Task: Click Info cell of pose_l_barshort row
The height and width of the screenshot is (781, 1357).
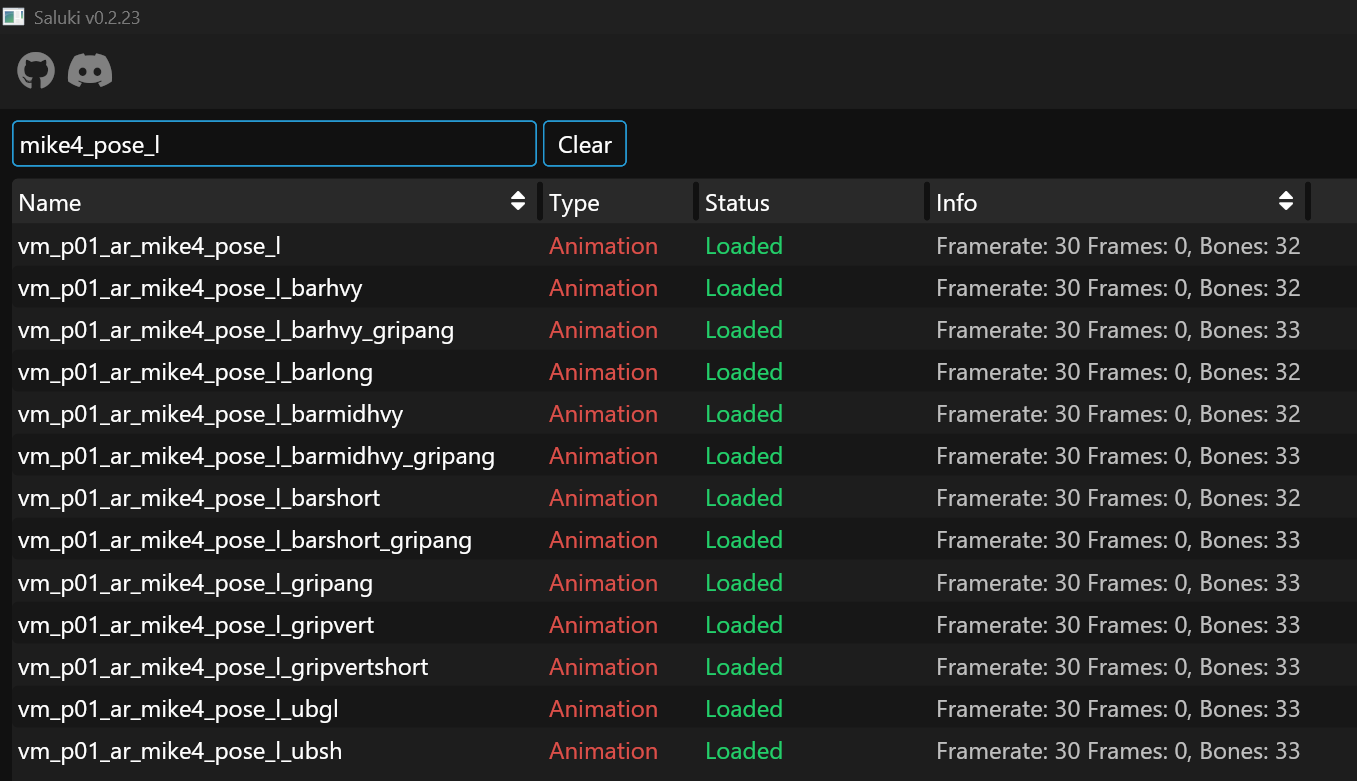Action: point(1118,498)
